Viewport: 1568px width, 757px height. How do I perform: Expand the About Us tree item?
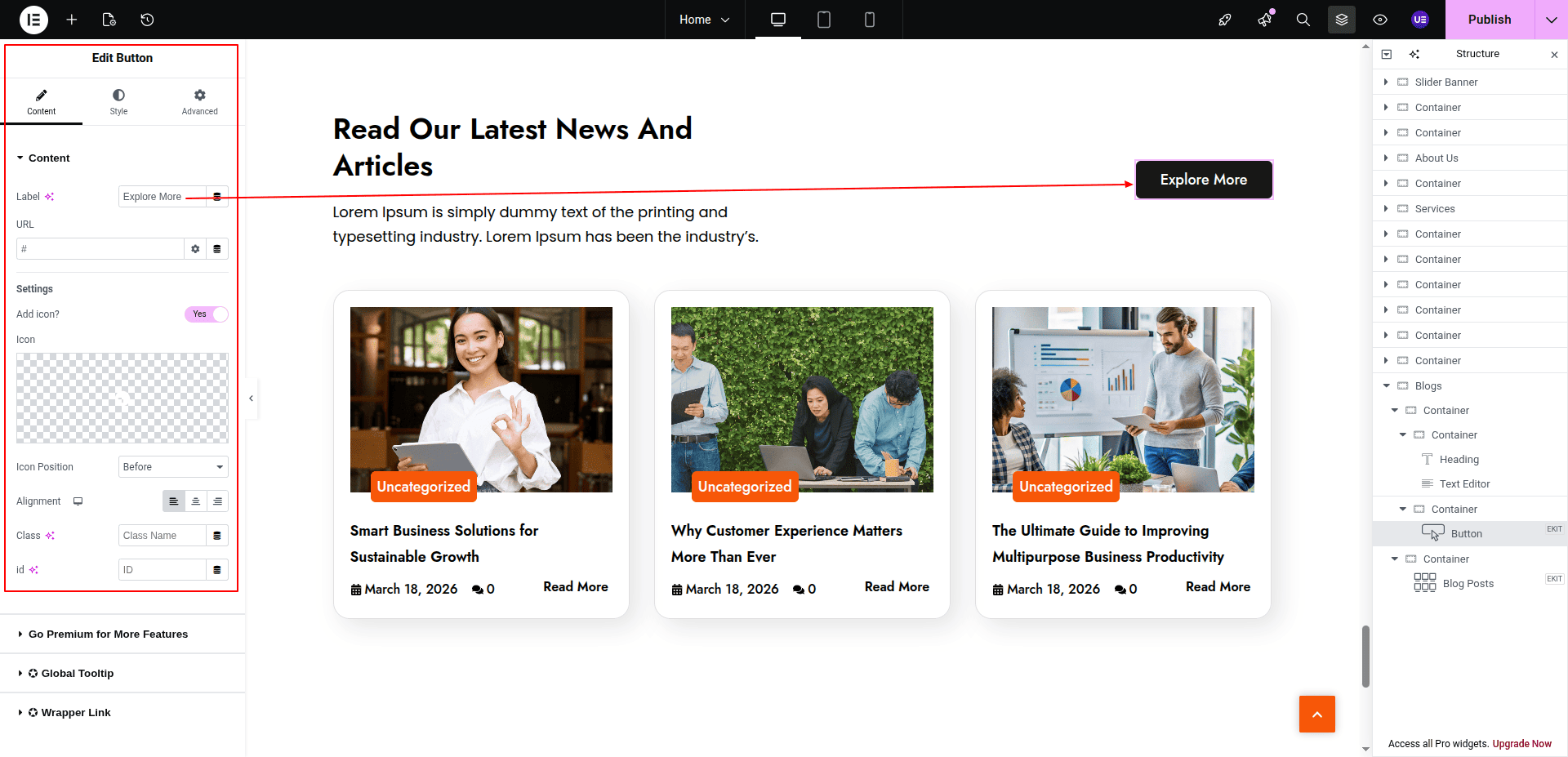tap(1386, 158)
